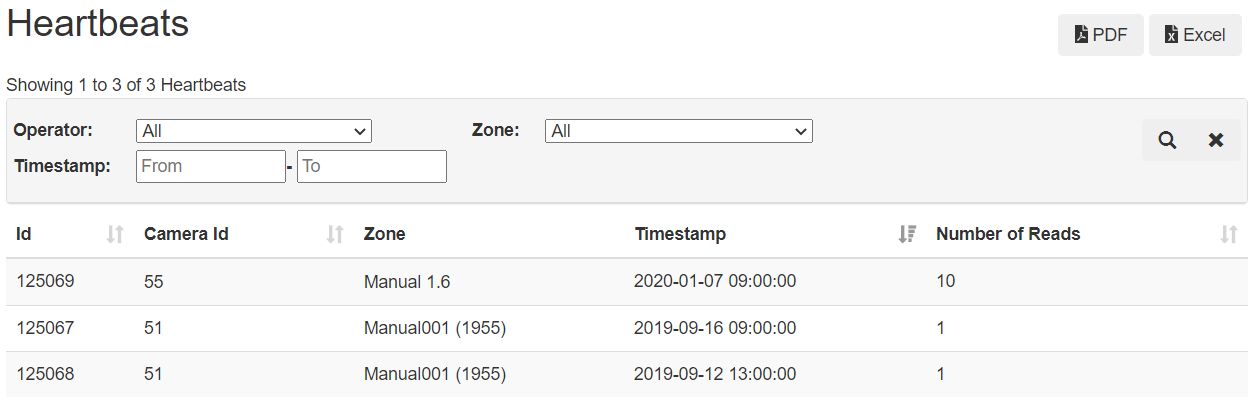This screenshot has height=399, width=1252.
Task: Select row with Id 125069
Action: tap(627, 282)
